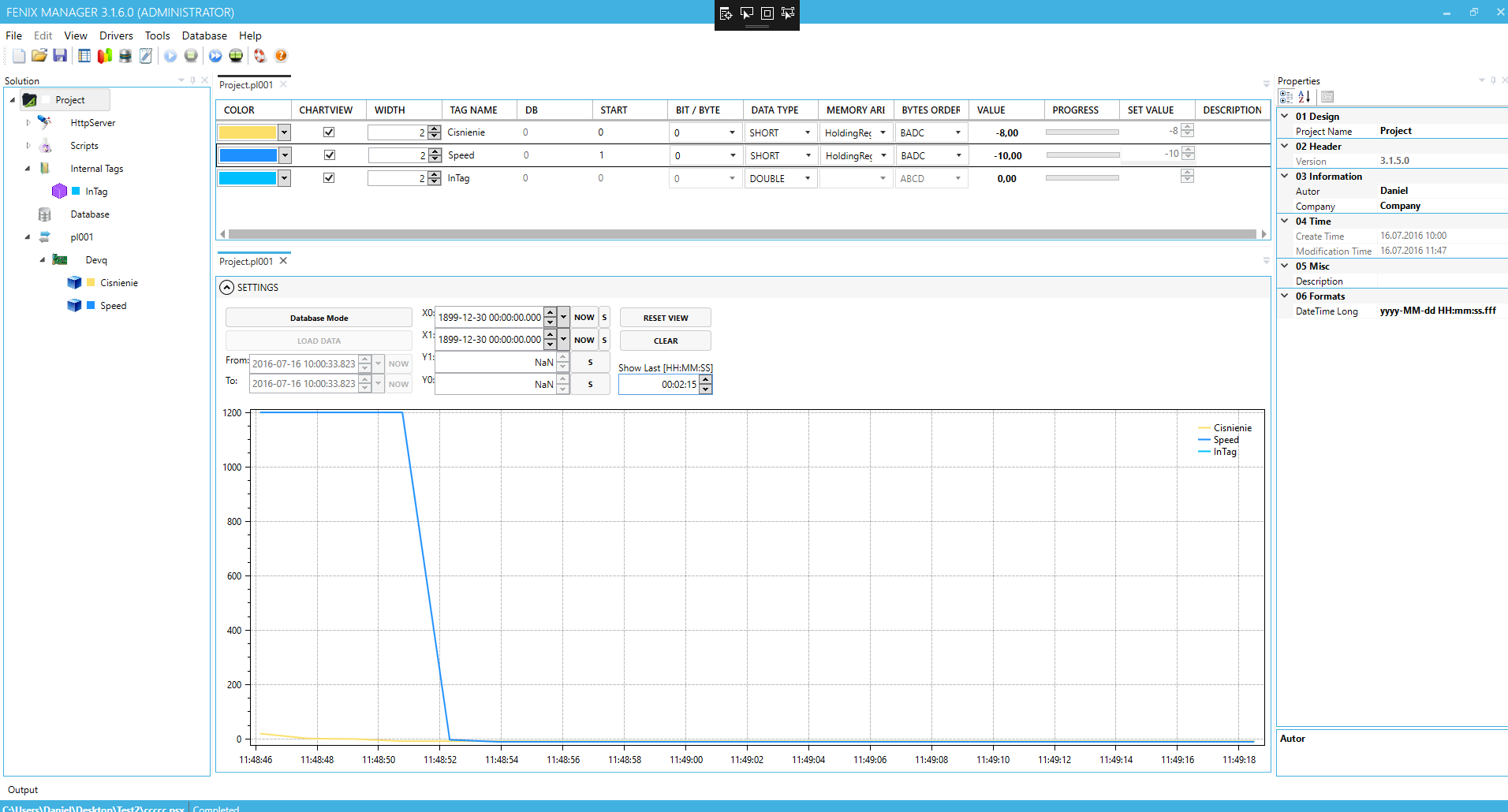Open the Tools menu
Screen dimensions: 1508x812
[157, 35]
